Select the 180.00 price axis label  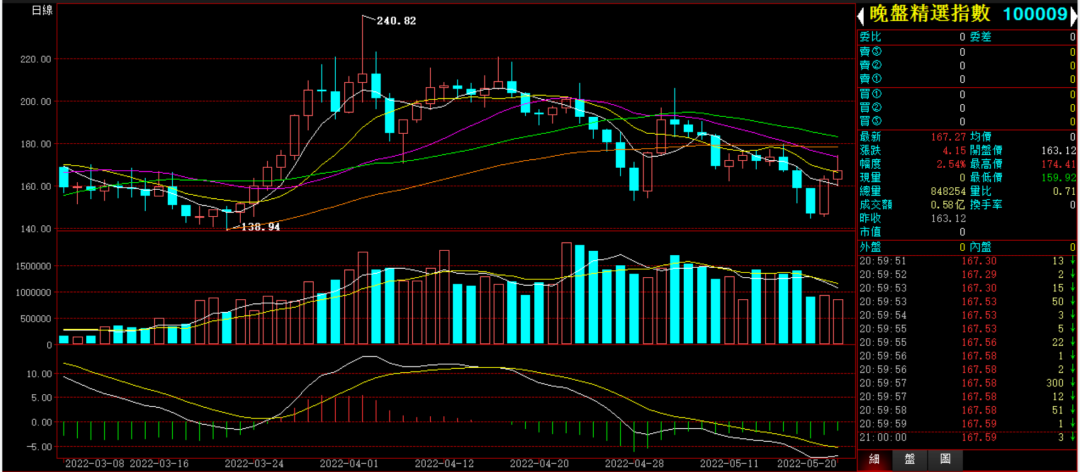(x=37, y=144)
